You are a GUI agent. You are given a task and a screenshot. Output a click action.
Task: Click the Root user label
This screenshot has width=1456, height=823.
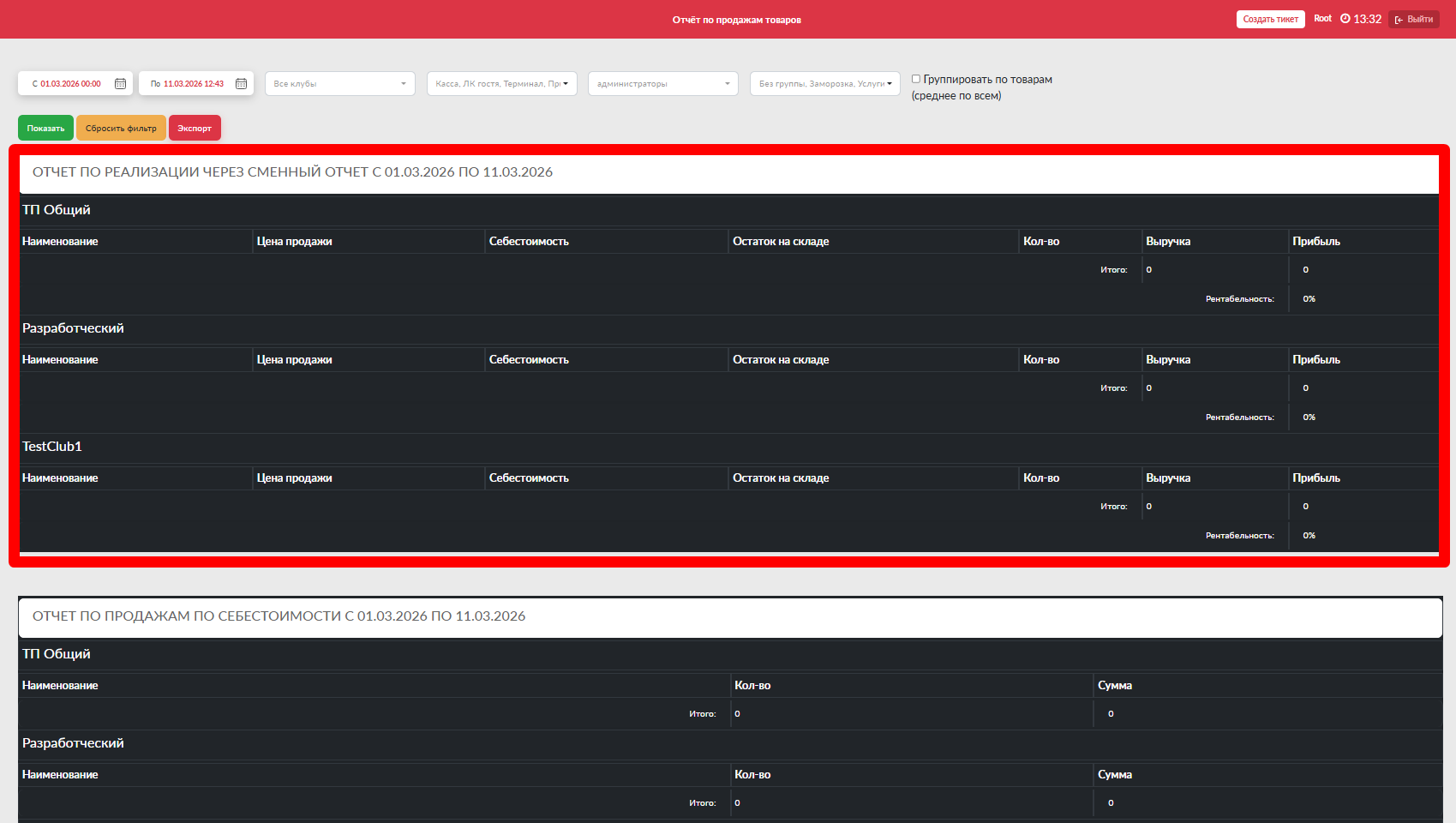click(x=1322, y=19)
